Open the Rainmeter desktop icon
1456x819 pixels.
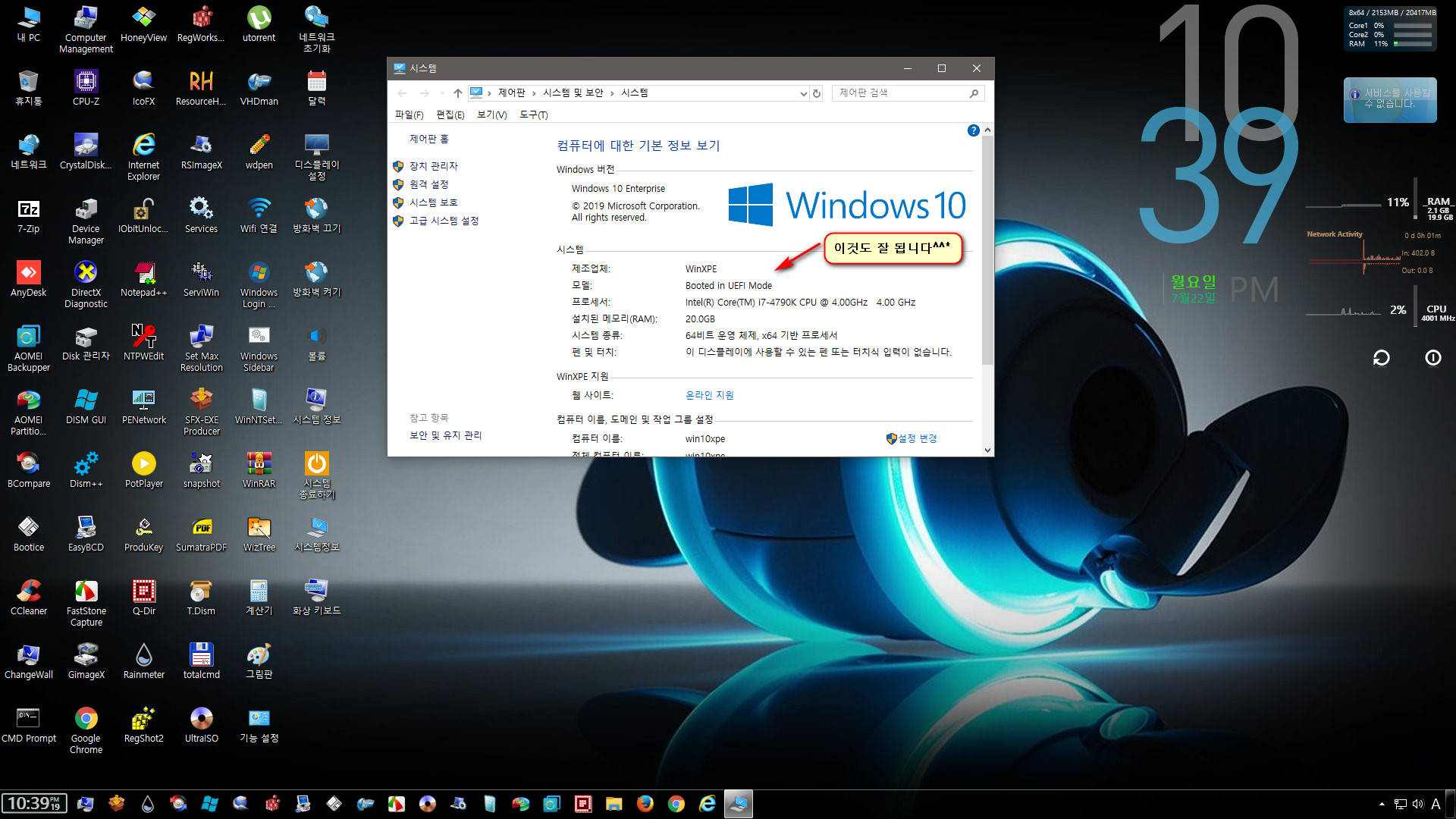(x=143, y=661)
